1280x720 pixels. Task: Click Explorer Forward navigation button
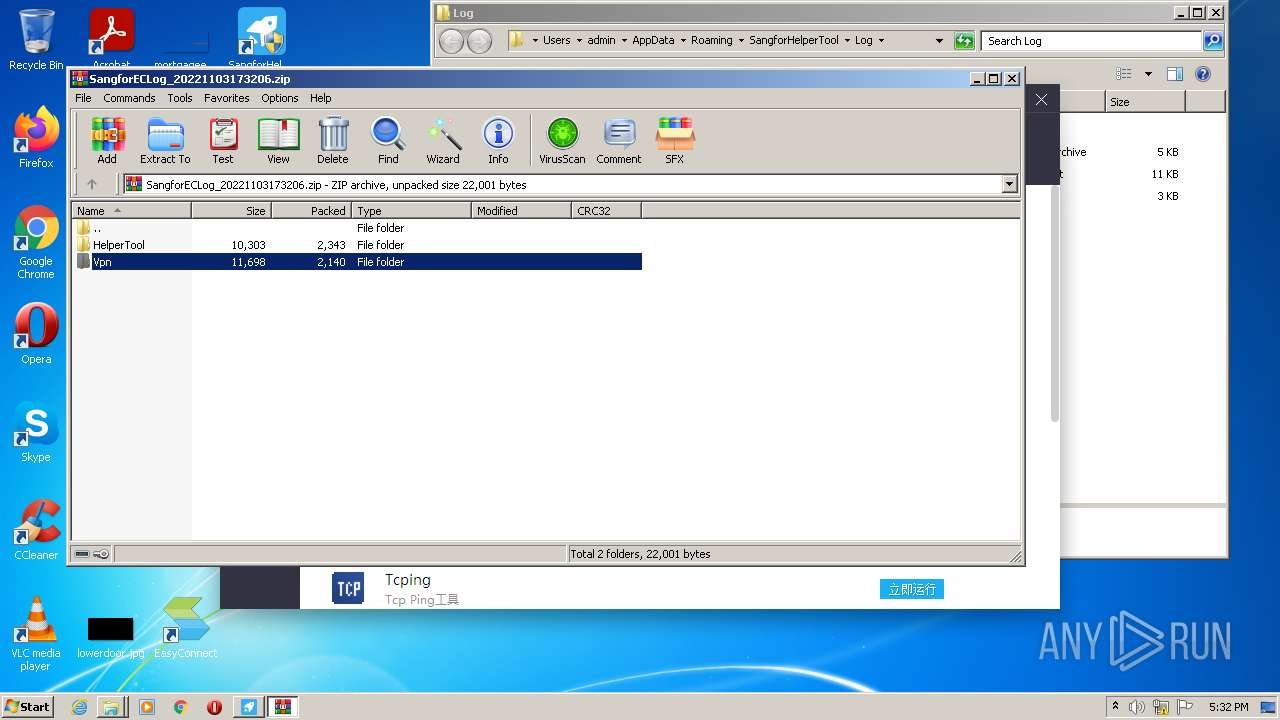(x=480, y=41)
